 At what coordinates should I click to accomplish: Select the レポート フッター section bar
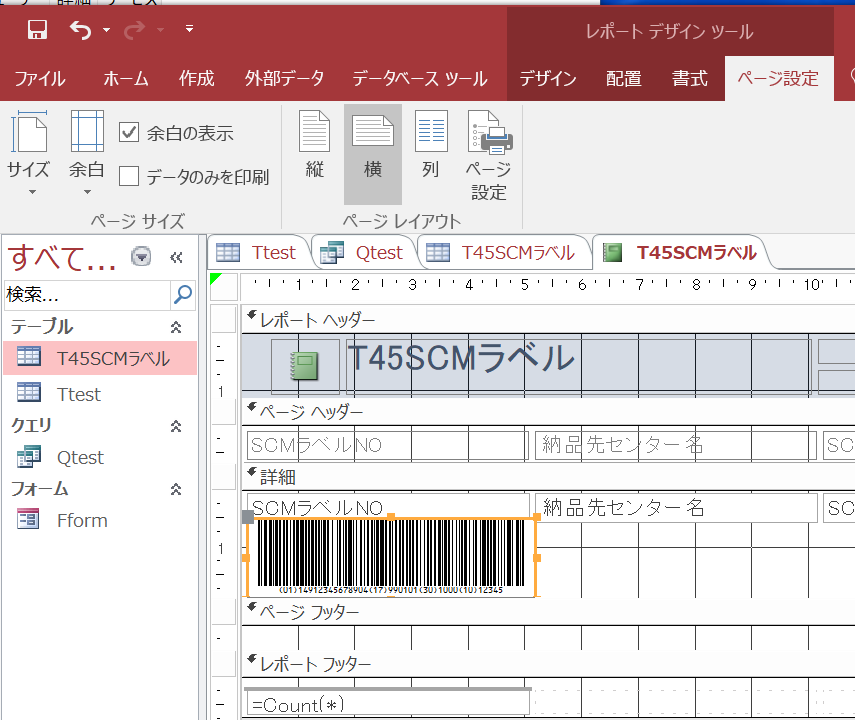click(548, 664)
